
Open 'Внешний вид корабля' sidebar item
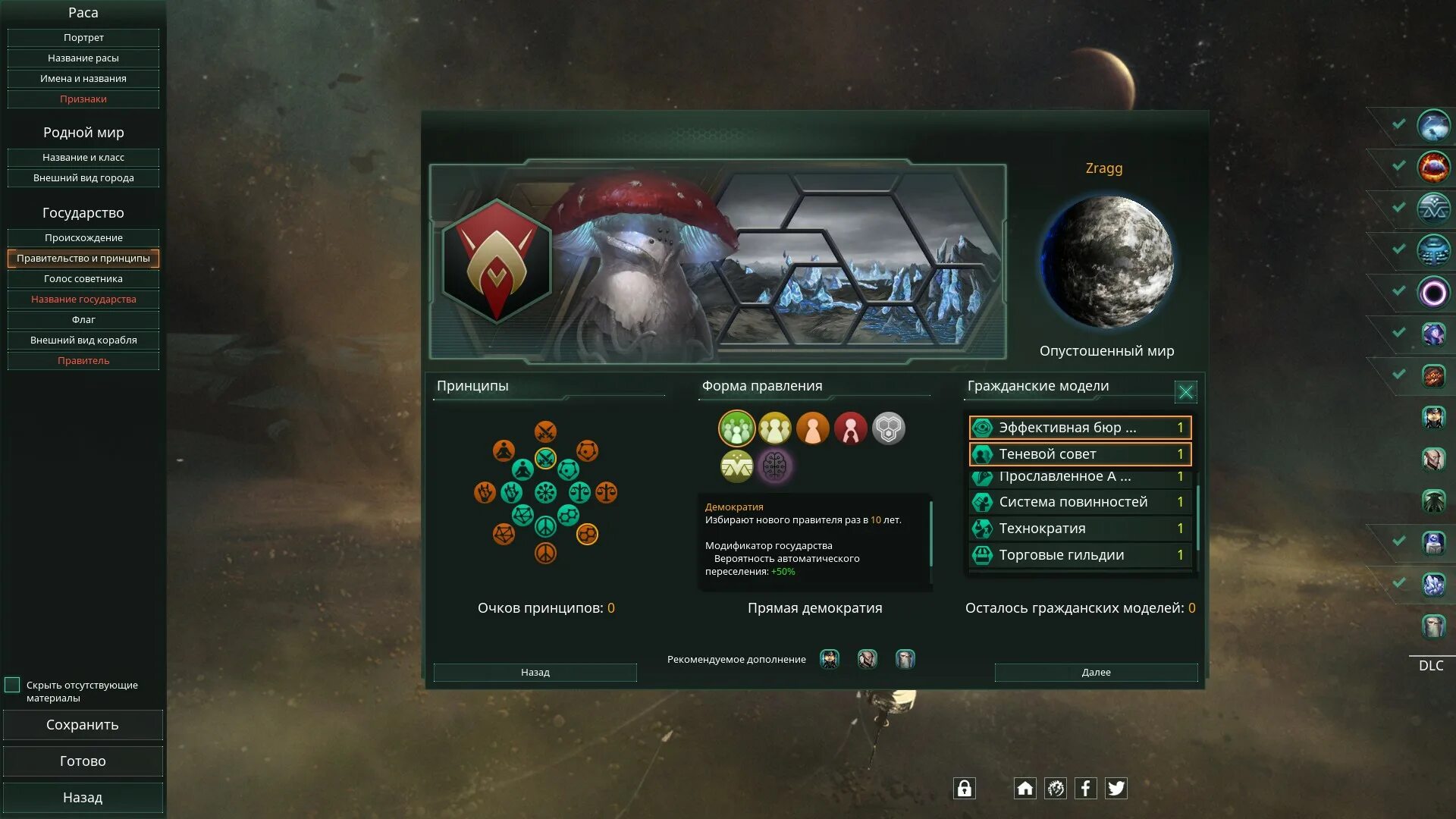coord(83,340)
